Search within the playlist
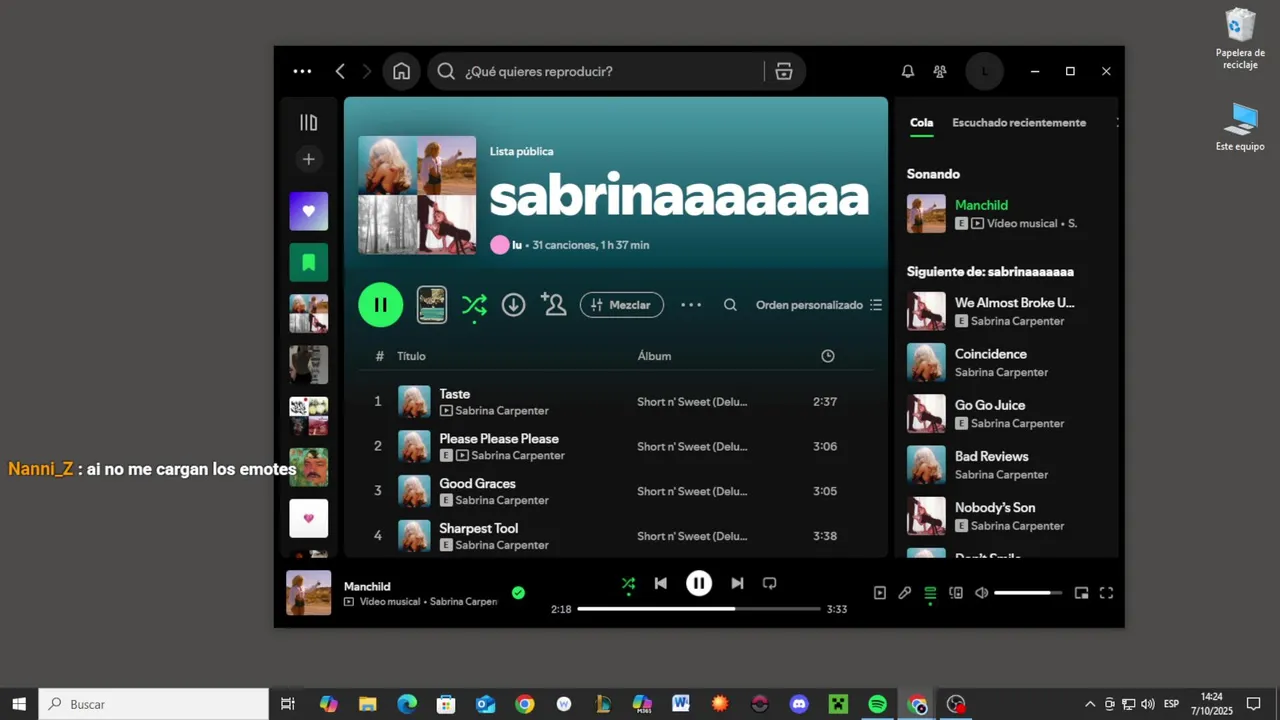Viewport: 1280px width, 720px height. click(730, 305)
